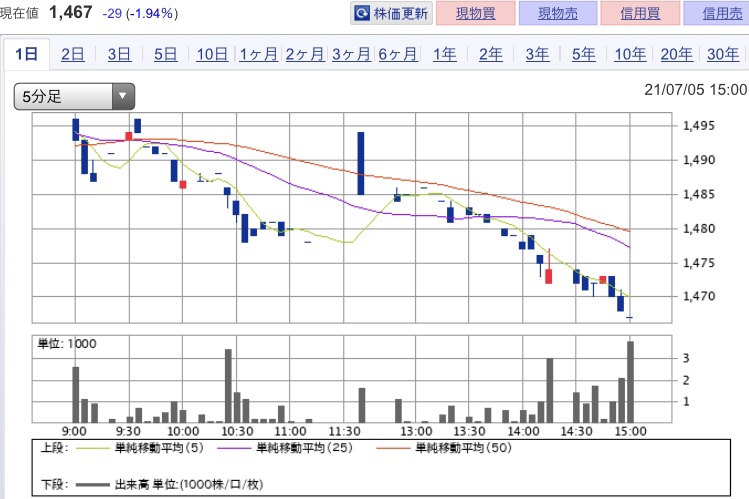
Task: Show the 1年 chart
Action: (x=444, y=54)
